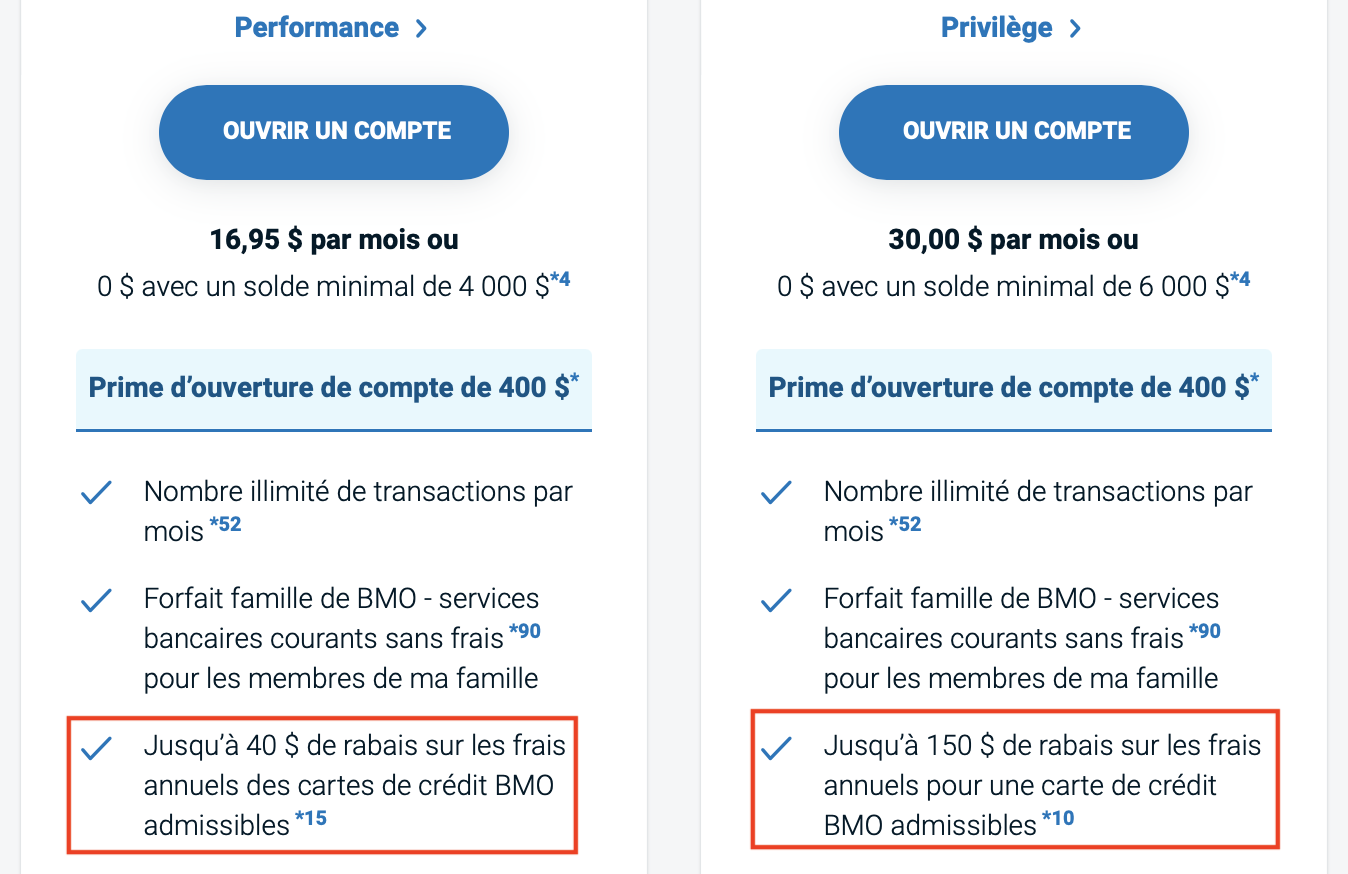Click the checkmark beside 150 $ rabais
This screenshot has width=1348, height=874.
[x=776, y=748]
